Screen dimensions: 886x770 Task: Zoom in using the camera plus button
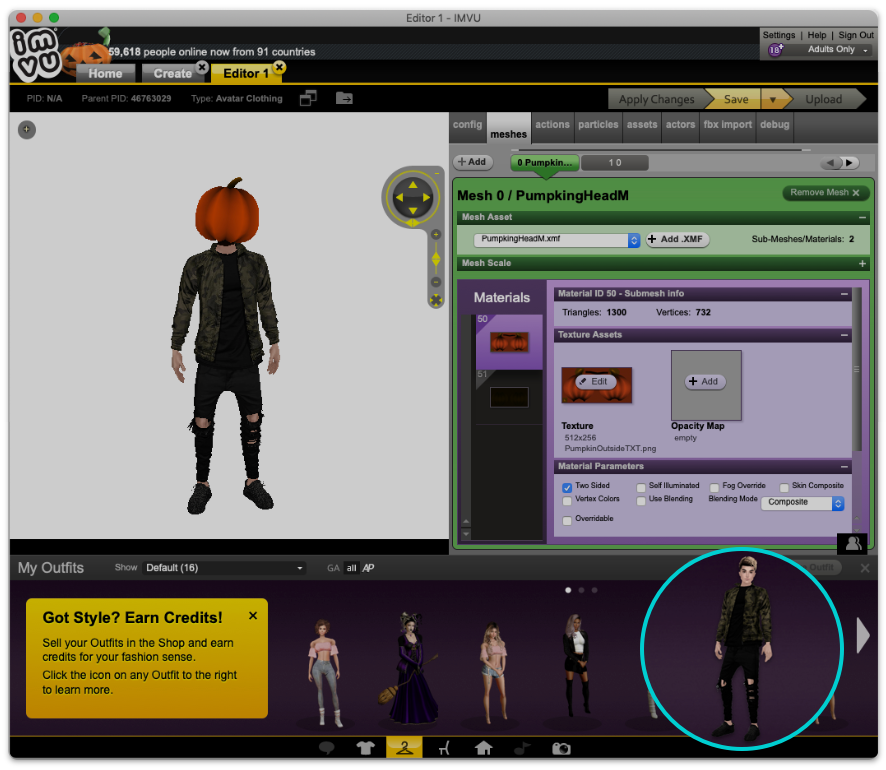point(436,234)
